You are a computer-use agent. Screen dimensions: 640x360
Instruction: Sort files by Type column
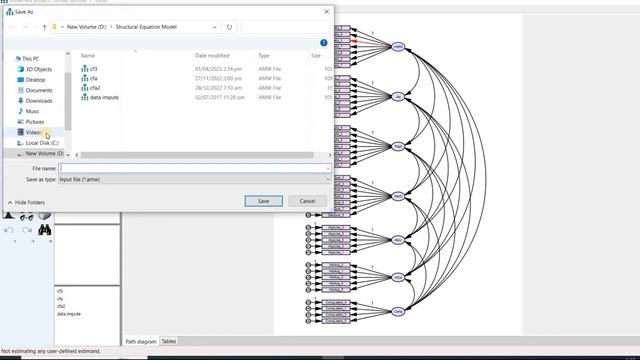264,56
